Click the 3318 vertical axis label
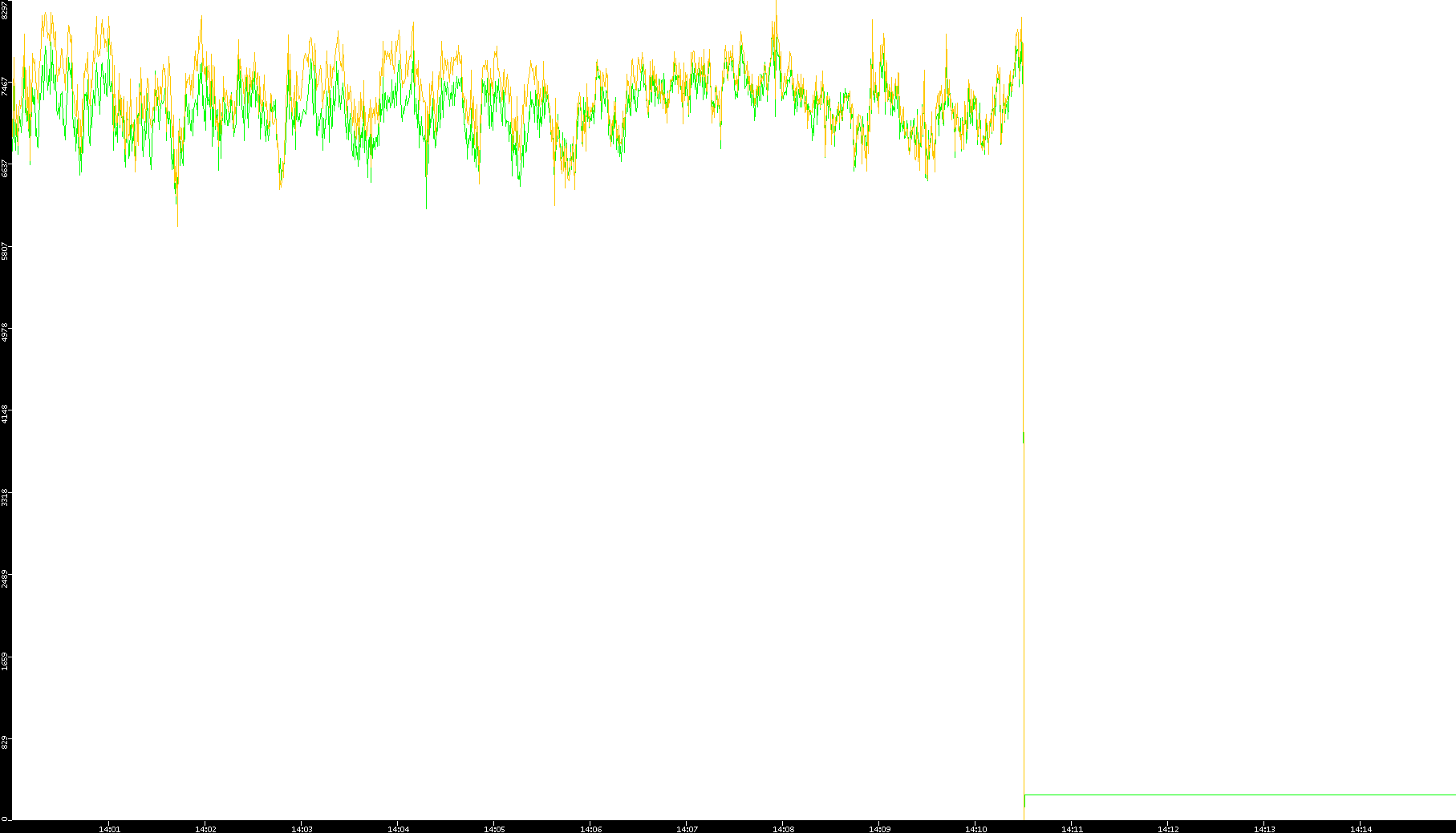1456x833 pixels. [x=6, y=497]
